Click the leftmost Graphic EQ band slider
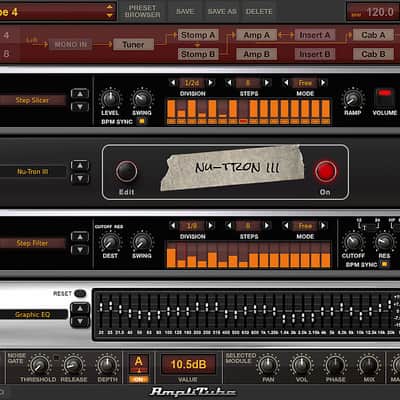The image size is (400, 400). (x=101, y=307)
